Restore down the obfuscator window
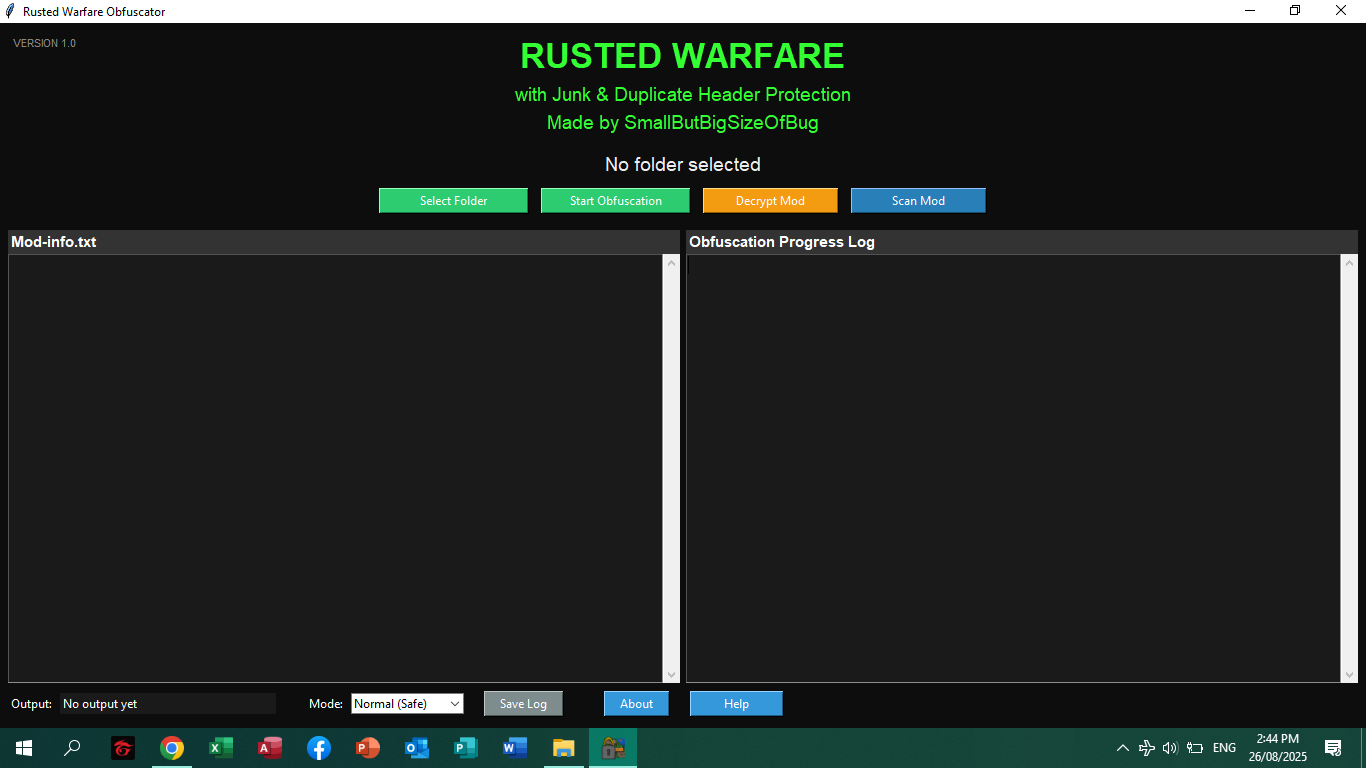The image size is (1366, 768). click(x=1296, y=11)
